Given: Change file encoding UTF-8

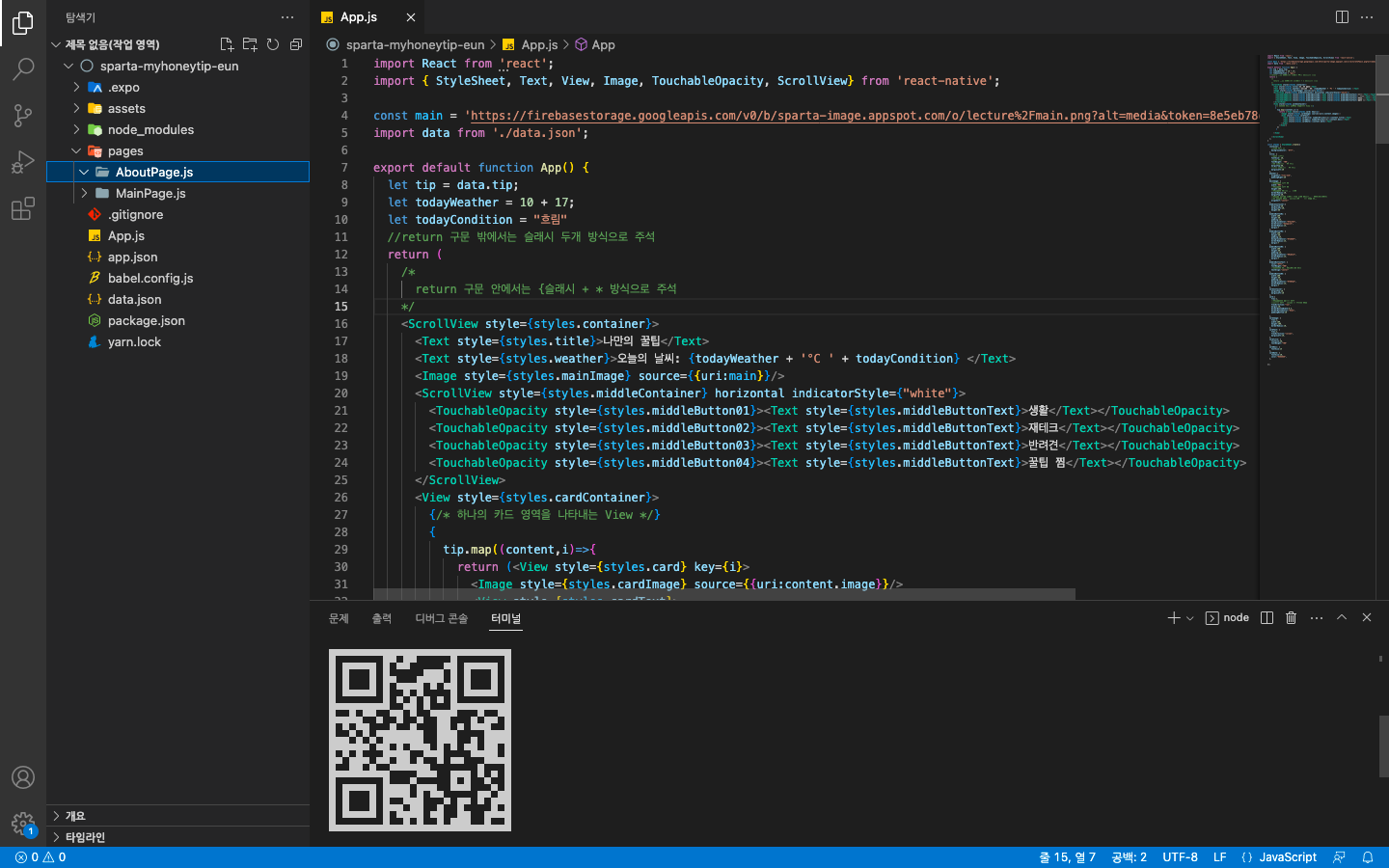Looking at the screenshot, I should pyautogui.click(x=1180, y=857).
